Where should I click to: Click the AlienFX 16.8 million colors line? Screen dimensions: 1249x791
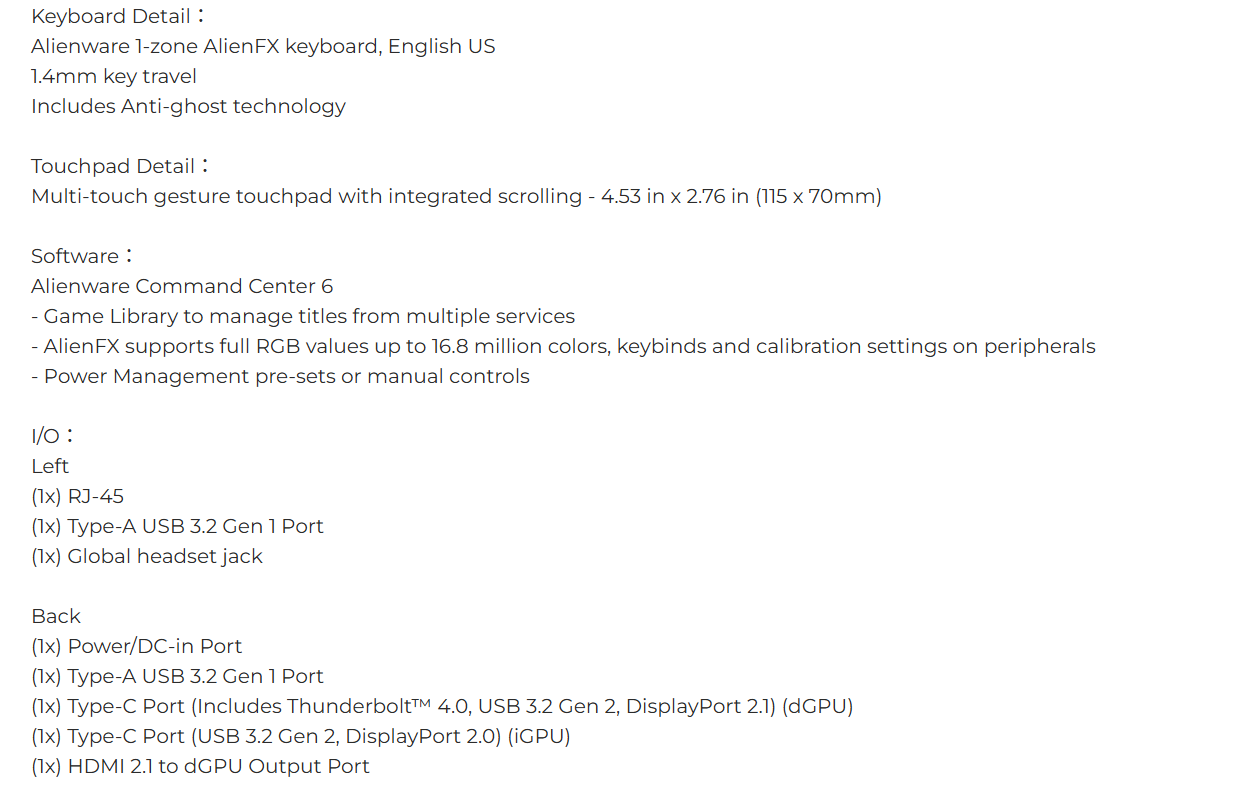click(563, 347)
